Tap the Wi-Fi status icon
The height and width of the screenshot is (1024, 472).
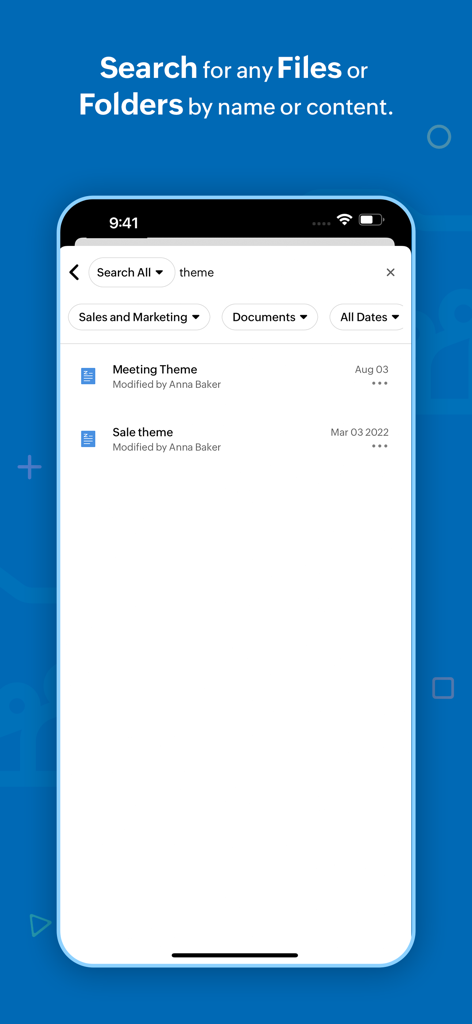344,220
